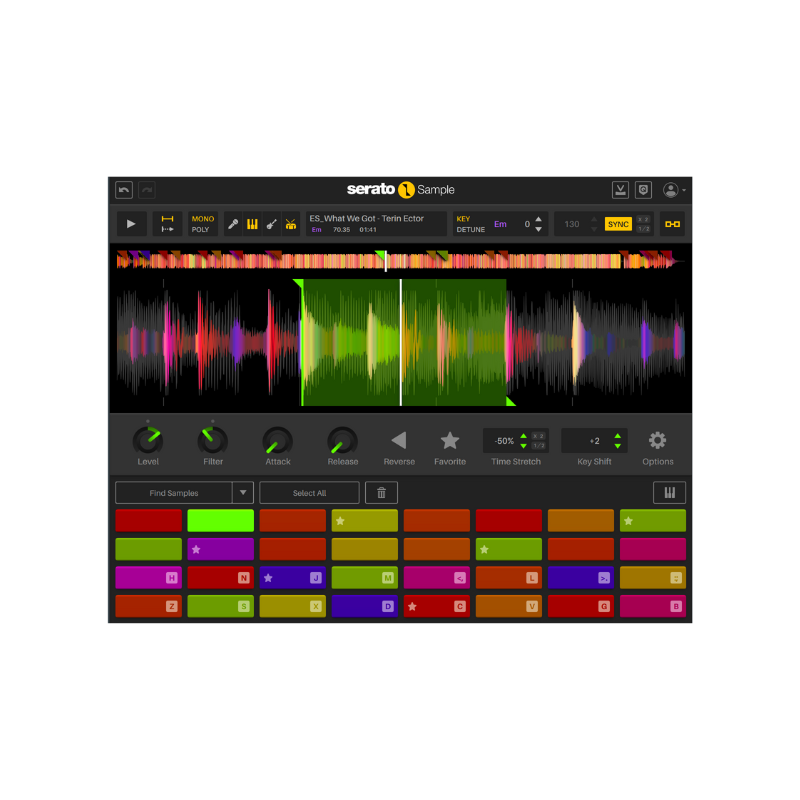Toggle the KEY mode label

pyautogui.click(x=463, y=218)
